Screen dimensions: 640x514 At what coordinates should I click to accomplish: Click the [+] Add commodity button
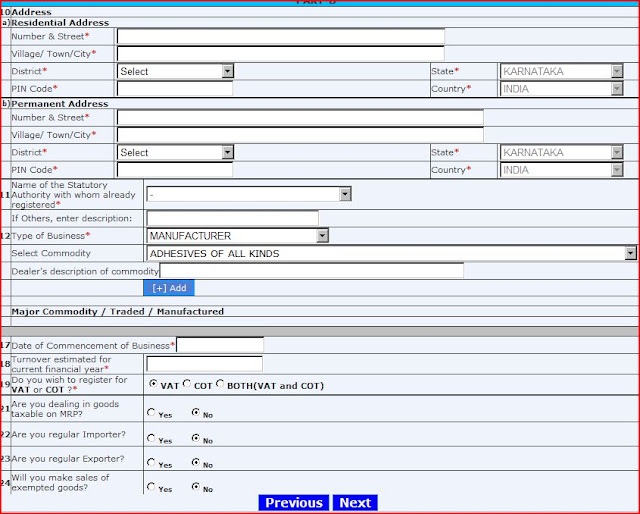[x=169, y=288]
